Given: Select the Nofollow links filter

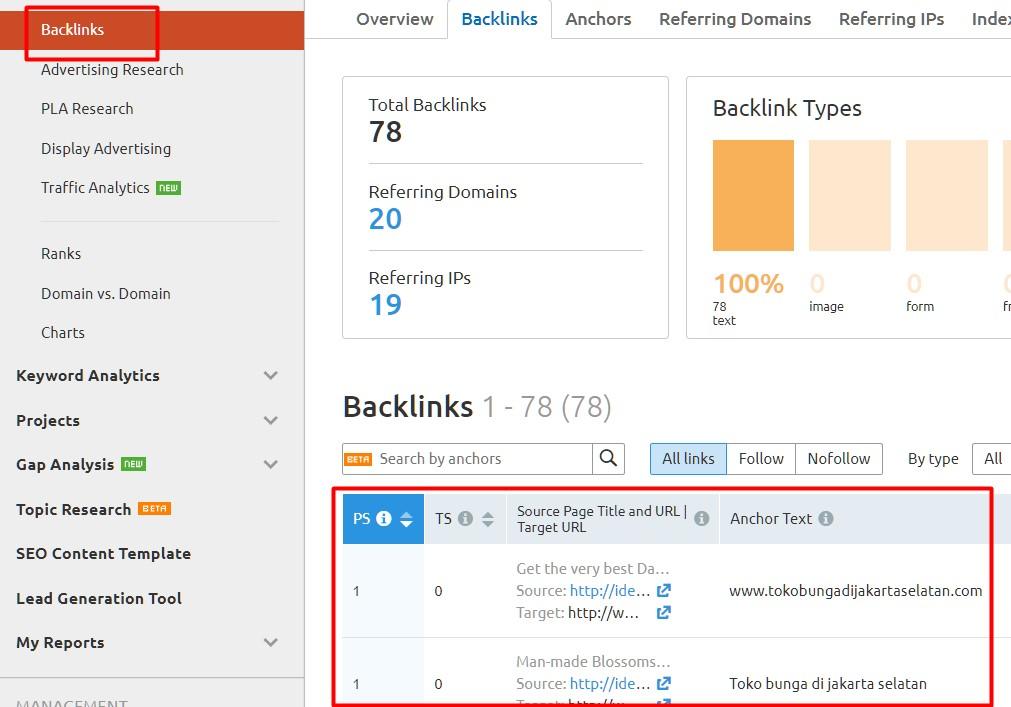Looking at the screenshot, I should click(x=839, y=459).
